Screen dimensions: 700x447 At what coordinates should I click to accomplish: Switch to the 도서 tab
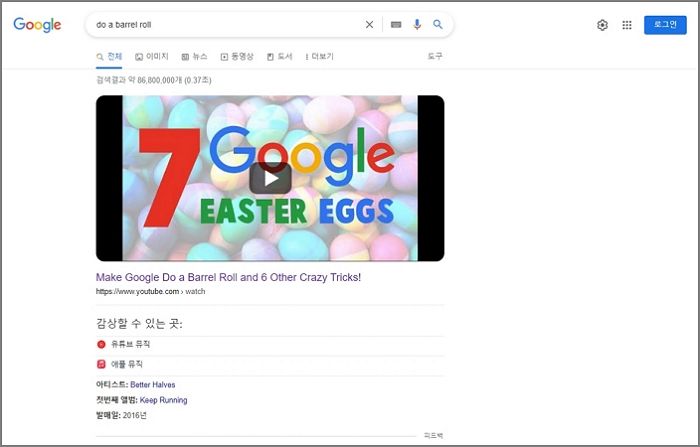pyautogui.click(x=279, y=57)
